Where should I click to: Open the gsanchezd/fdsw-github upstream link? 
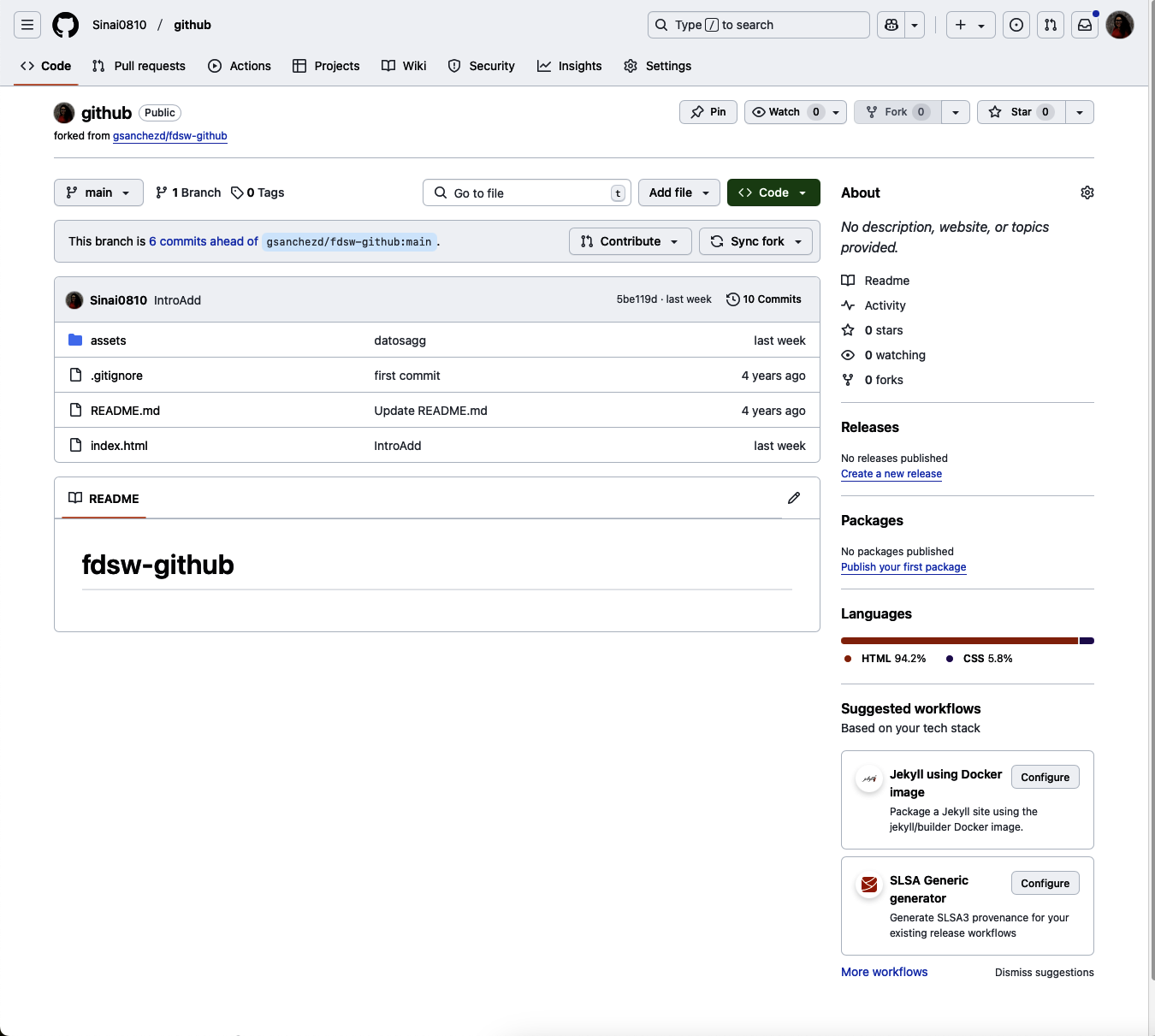point(170,136)
